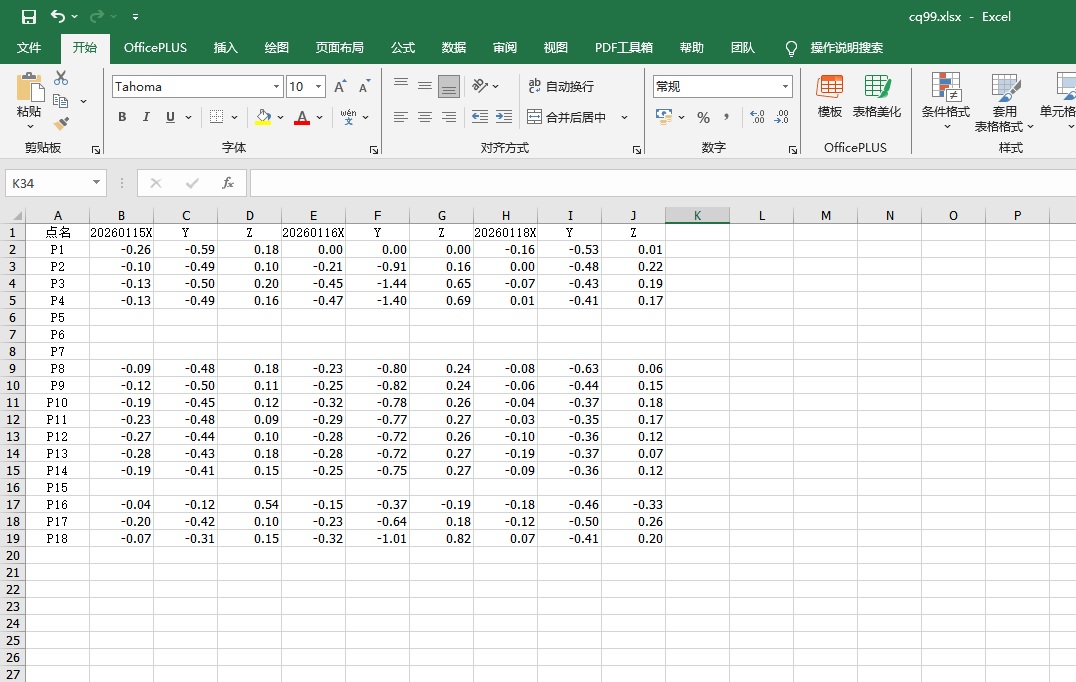Click the Save icon in title bar

click(x=29, y=17)
